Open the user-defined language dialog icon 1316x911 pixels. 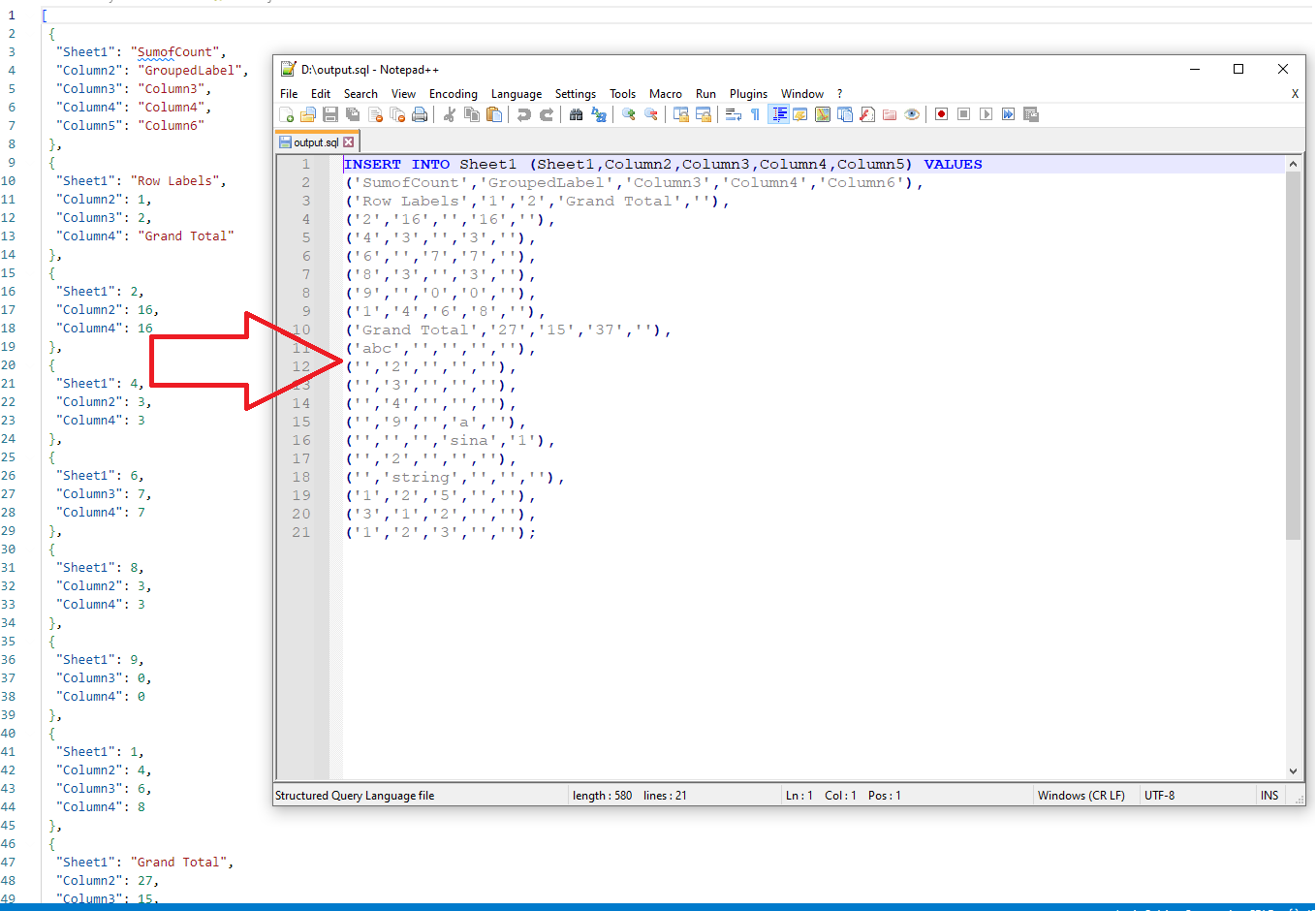tap(800, 114)
